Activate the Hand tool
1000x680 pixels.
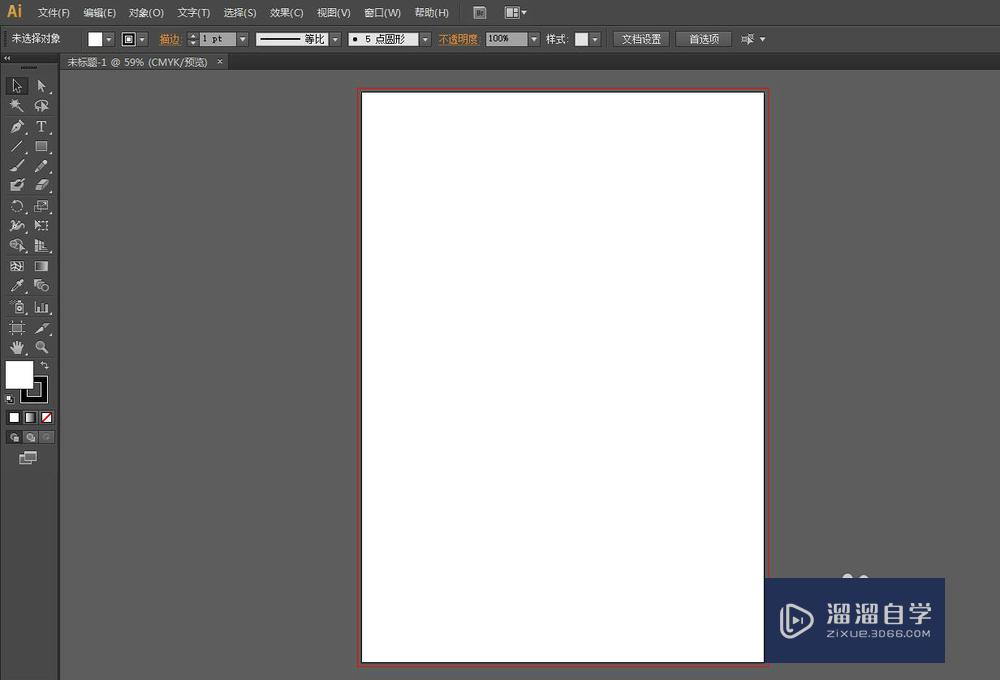[x=17, y=347]
